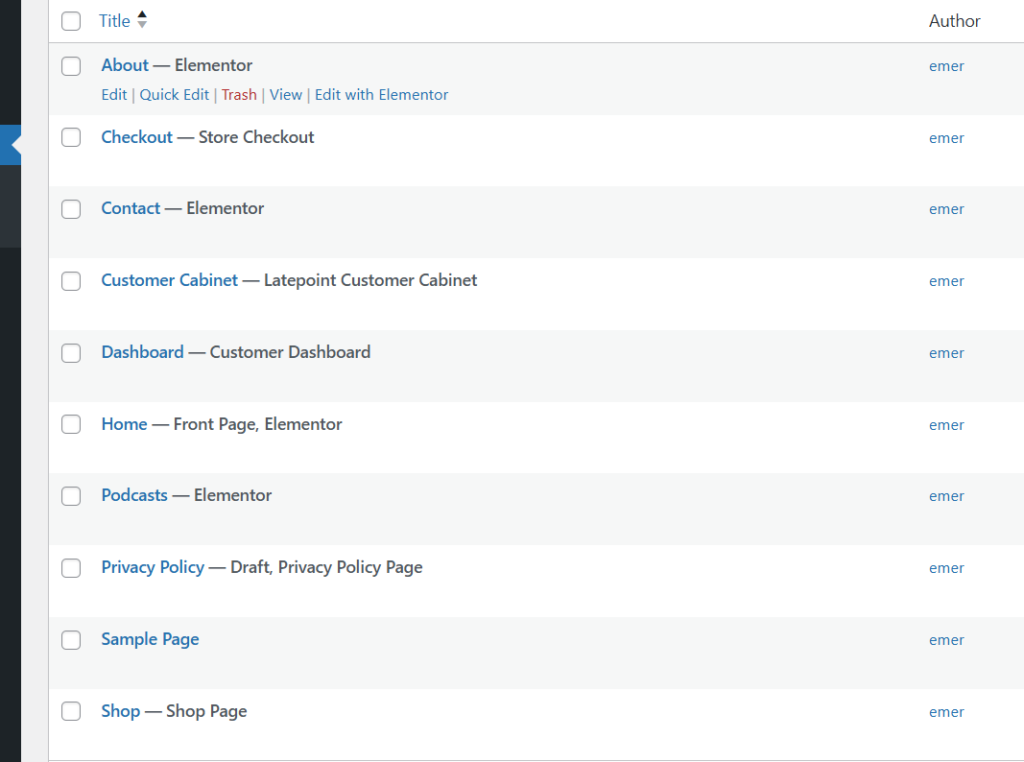Open the Privacy Policy draft
The height and width of the screenshot is (762, 1024).
pyautogui.click(x=152, y=567)
